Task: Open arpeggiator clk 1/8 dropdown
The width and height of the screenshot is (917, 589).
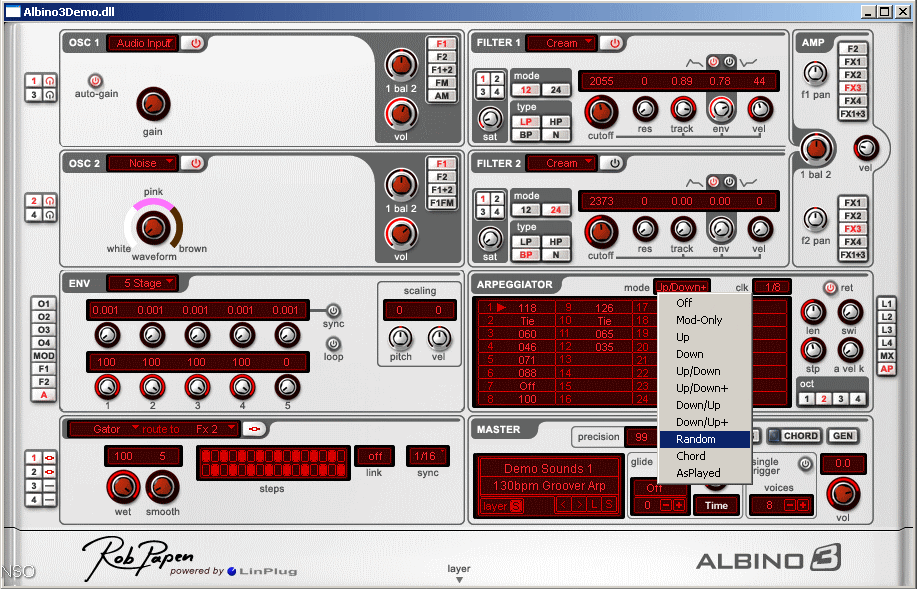Action: tap(772, 287)
